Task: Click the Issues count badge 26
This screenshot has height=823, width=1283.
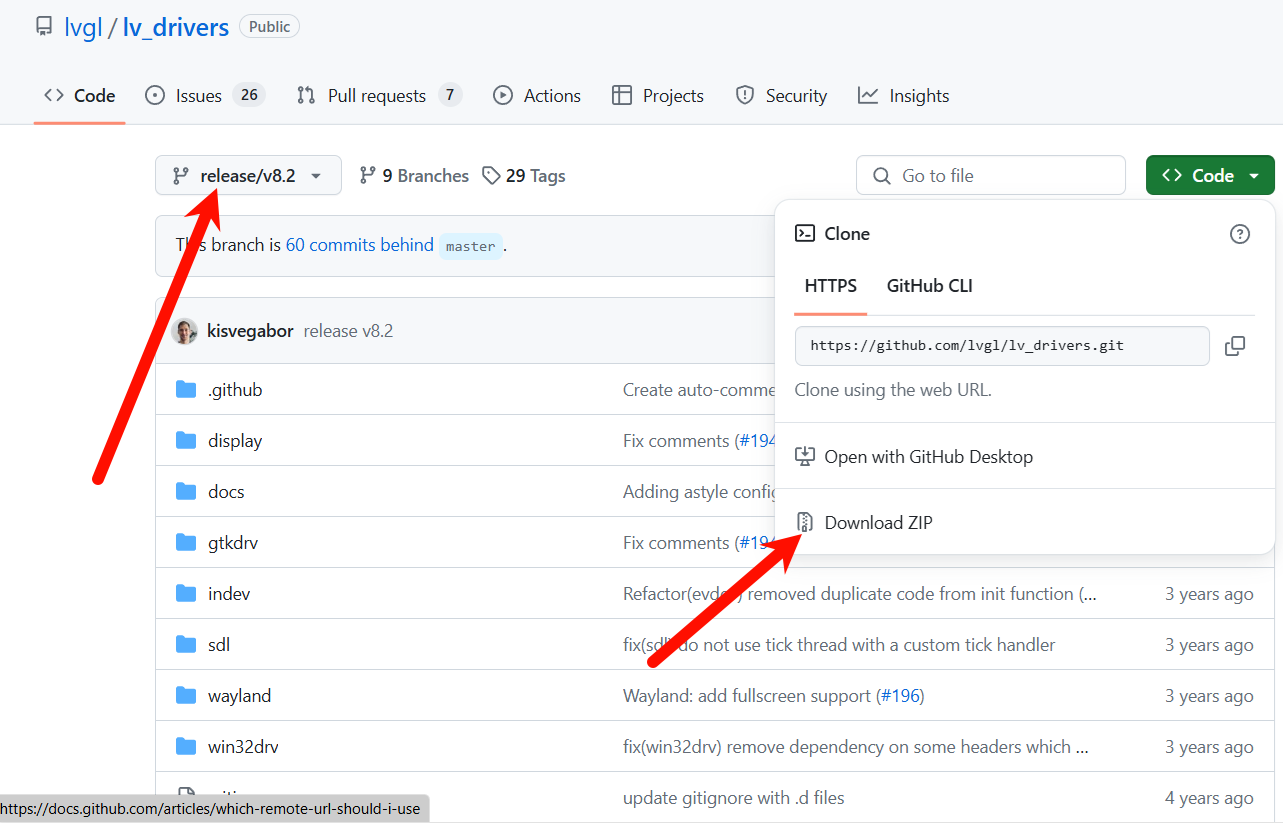Action: (x=249, y=95)
